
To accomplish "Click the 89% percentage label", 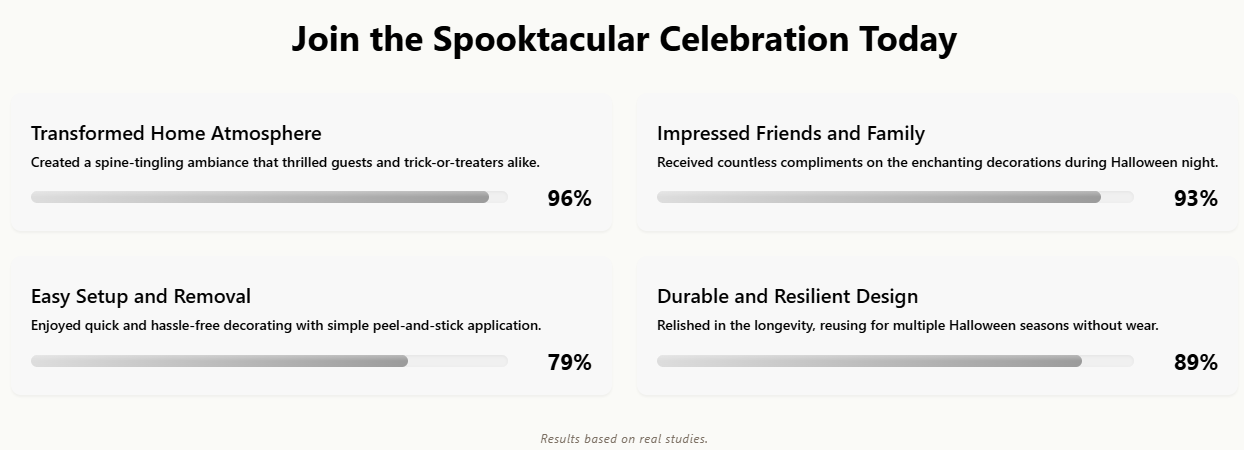I will (x=1195, y=362).
